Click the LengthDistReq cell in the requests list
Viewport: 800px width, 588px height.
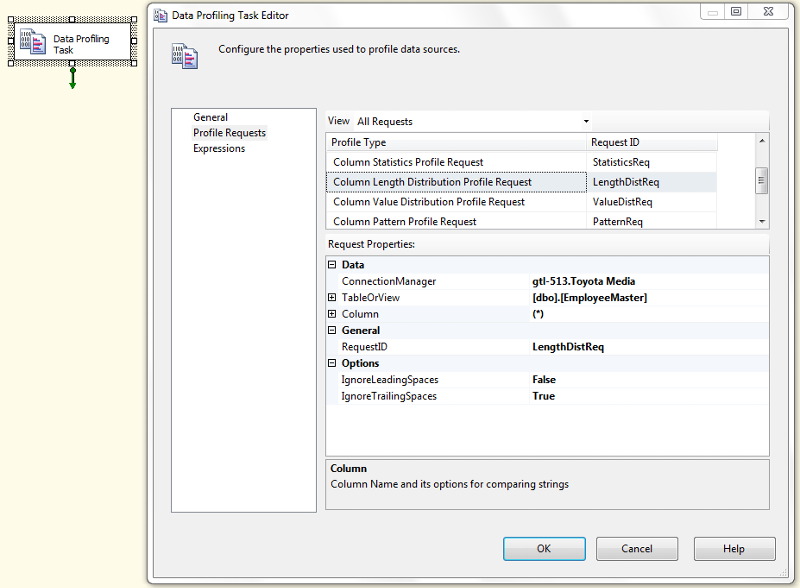point(652,182)
